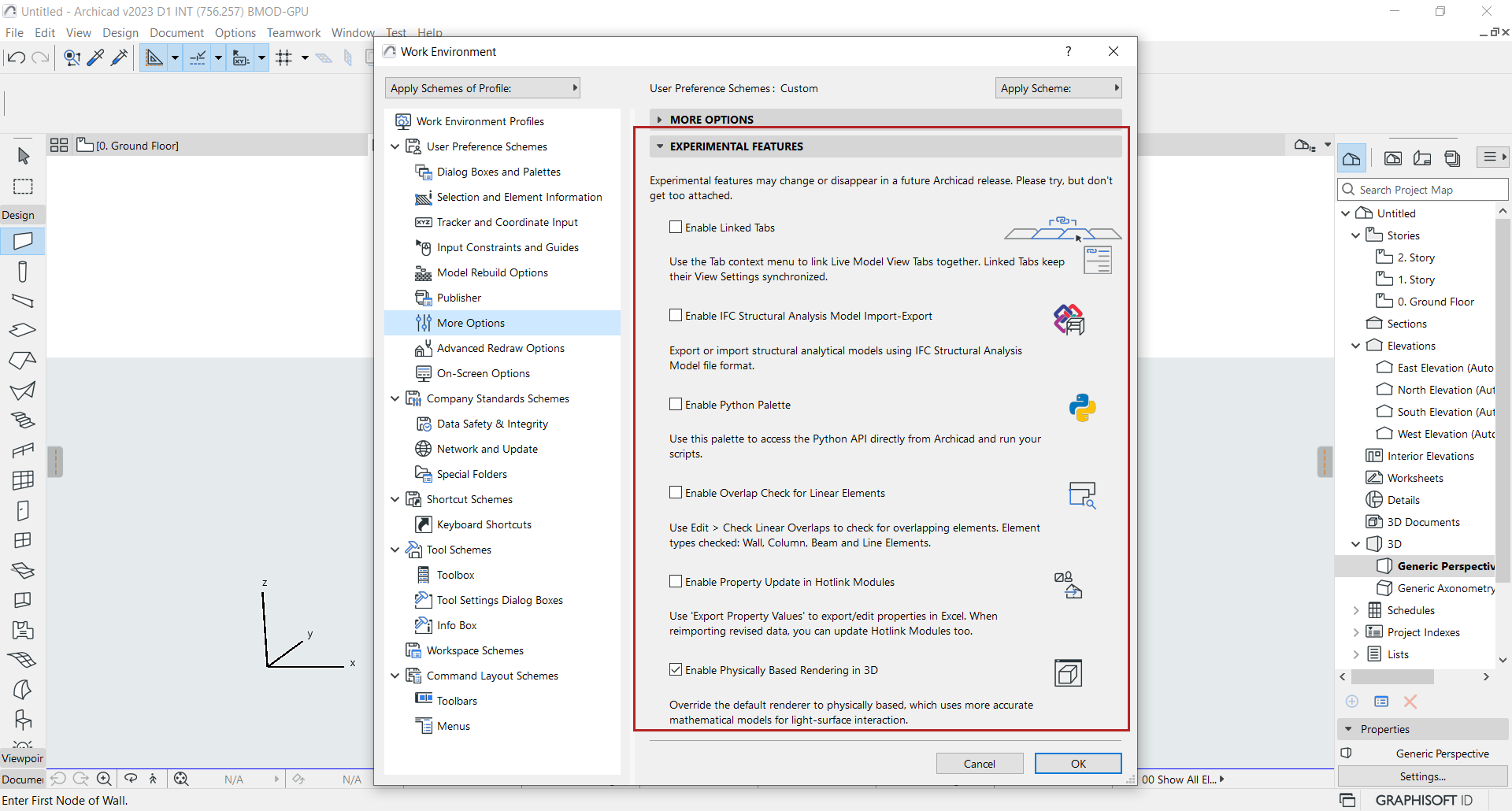The height and width of the screenshot is (811, 1512).
Task: Select the Marquee tool
Action: point(23,187)
